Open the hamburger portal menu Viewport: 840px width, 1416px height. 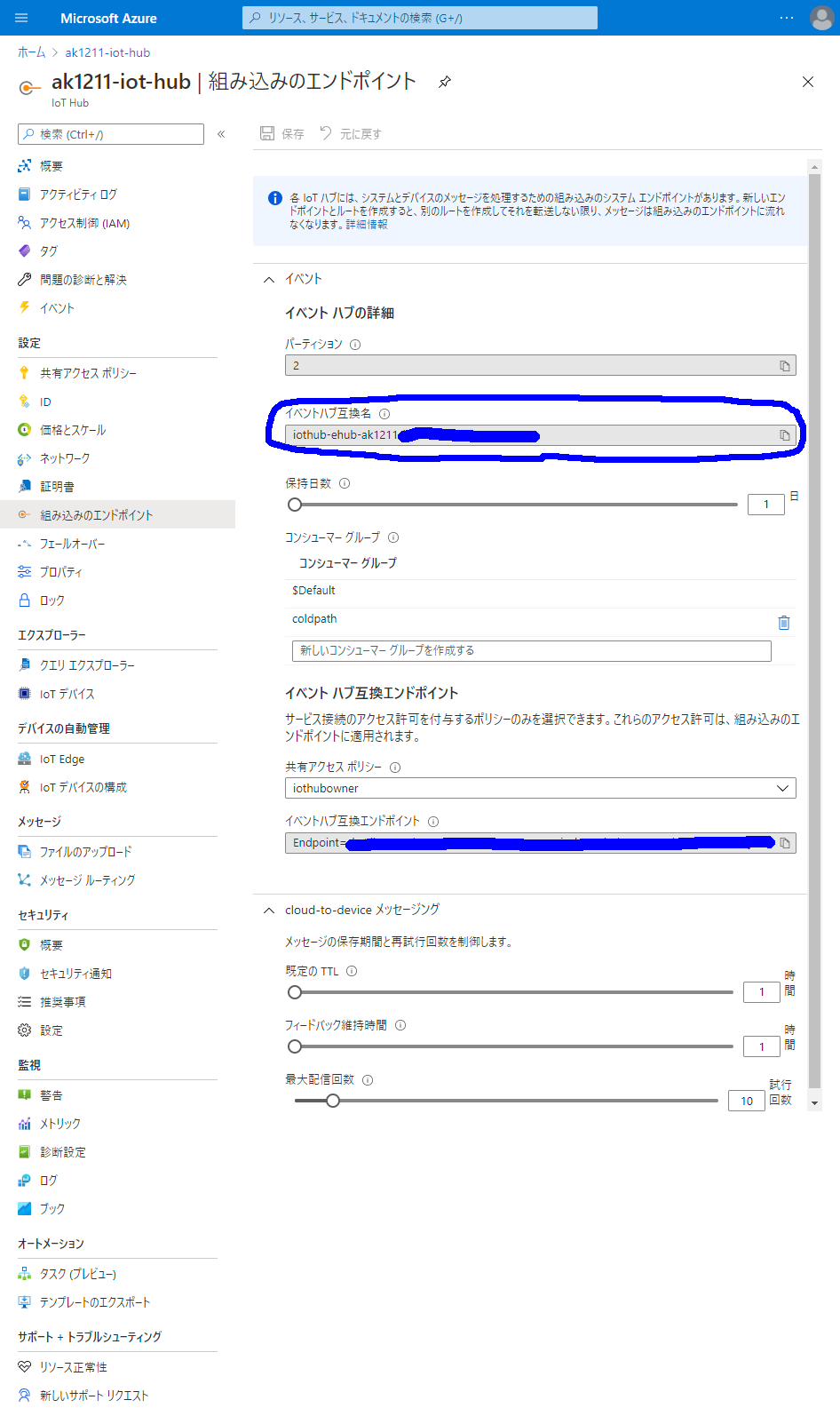point(22,18)
